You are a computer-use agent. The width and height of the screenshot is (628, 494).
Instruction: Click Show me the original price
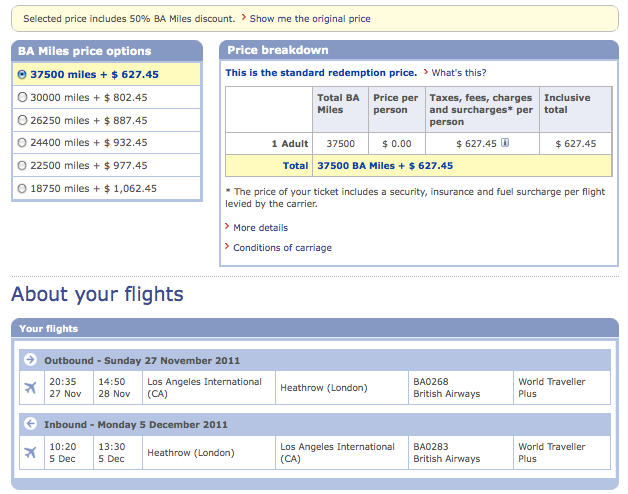coord(310,19)
